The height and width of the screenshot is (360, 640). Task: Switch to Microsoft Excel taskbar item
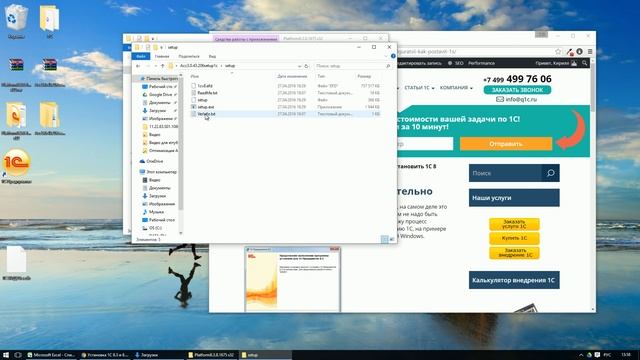click(x=51, y=355)
